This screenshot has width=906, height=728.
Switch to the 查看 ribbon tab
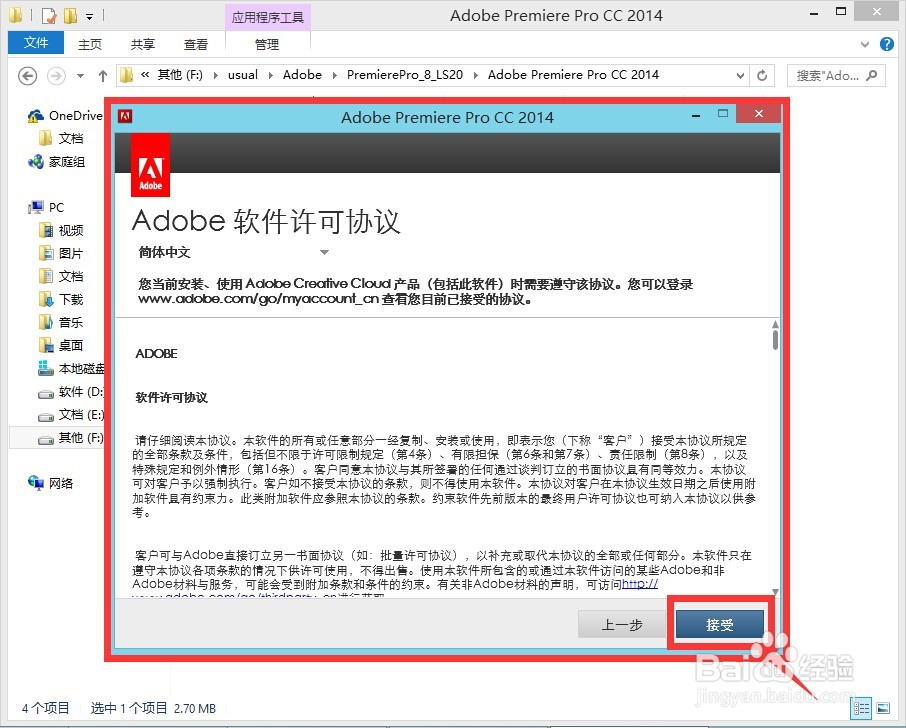tap(196, 43)
